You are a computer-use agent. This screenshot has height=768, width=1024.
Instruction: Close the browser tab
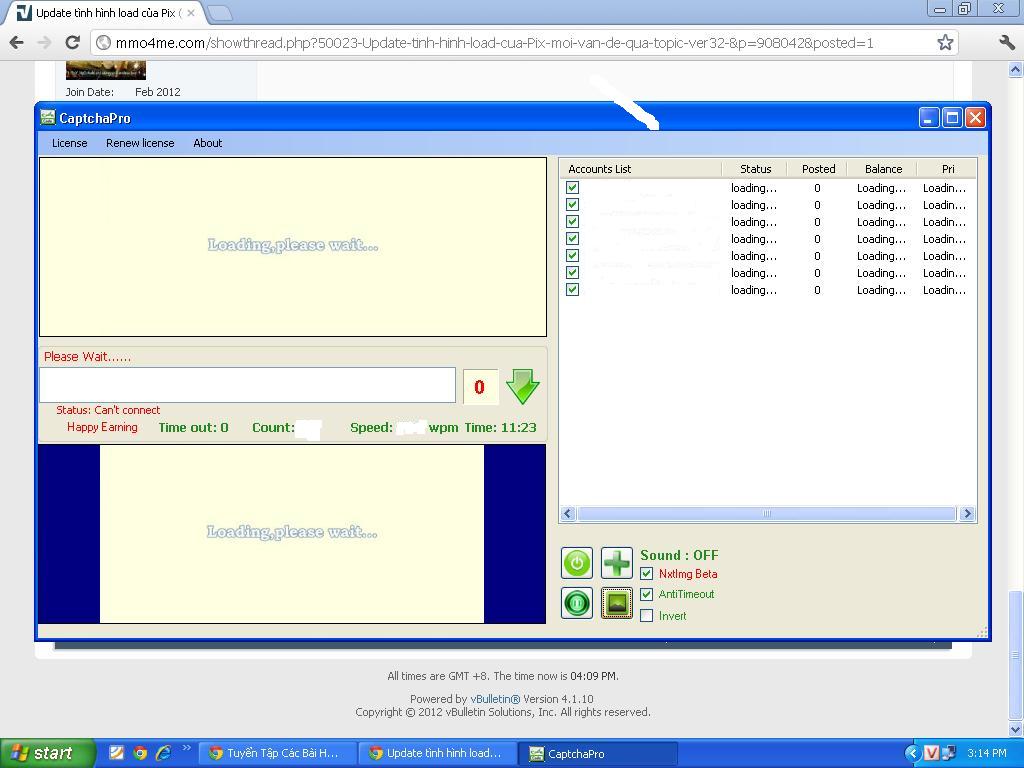pos(191,12)
